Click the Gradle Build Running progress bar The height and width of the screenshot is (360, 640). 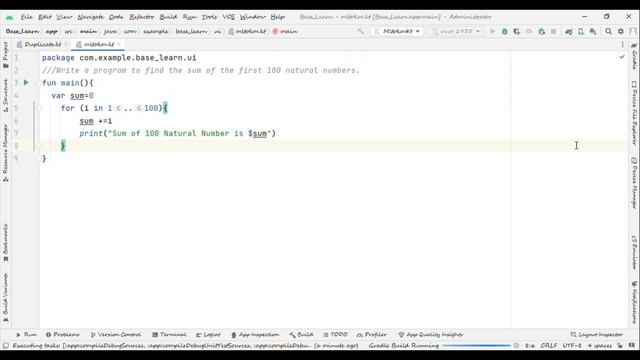coord(476,346)
